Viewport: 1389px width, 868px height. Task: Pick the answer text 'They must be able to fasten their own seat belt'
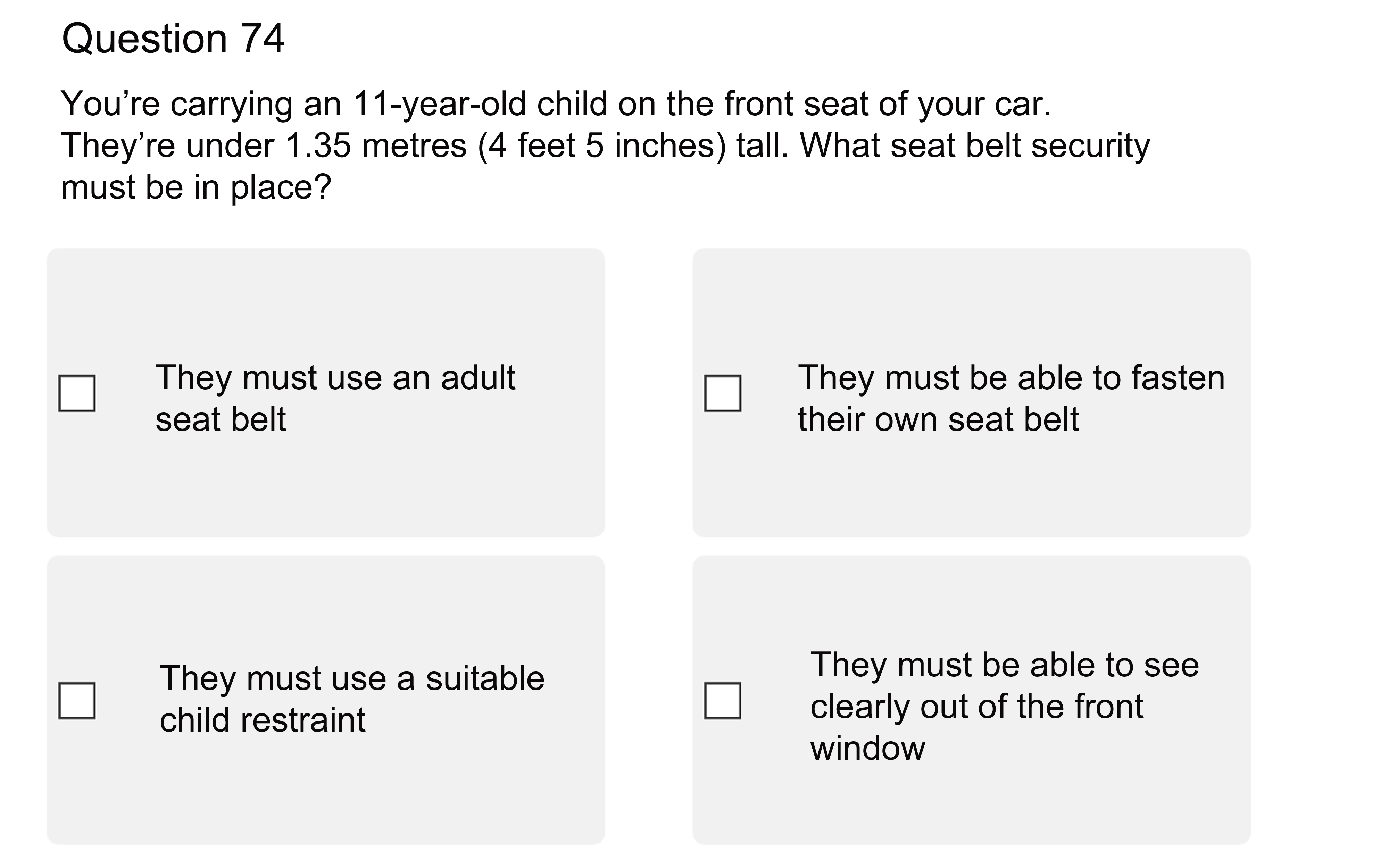point(1011,398)
